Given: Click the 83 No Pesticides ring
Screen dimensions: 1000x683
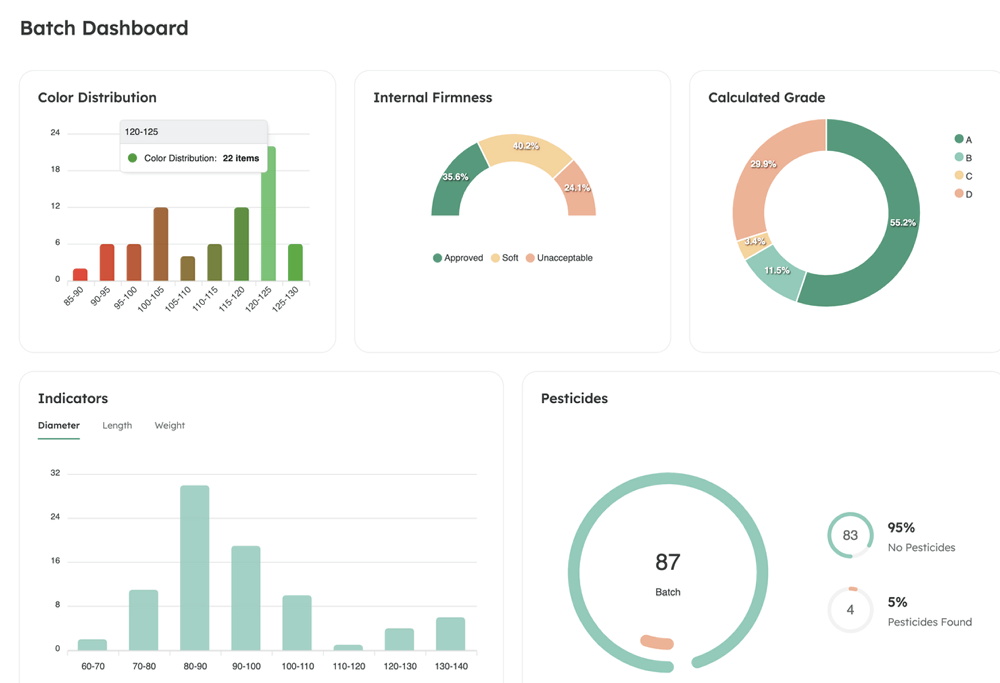Looking at the screenshot, I should (x=850, y=535).
